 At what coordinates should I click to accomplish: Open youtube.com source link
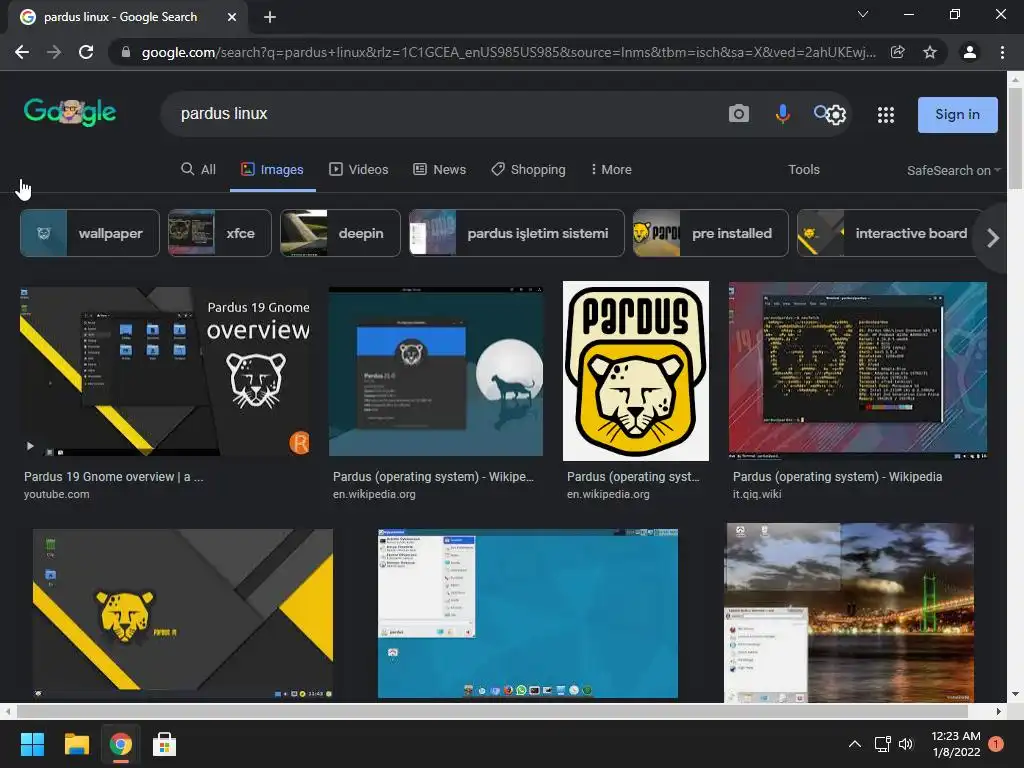pyautogui.click(x=57, y=494)
